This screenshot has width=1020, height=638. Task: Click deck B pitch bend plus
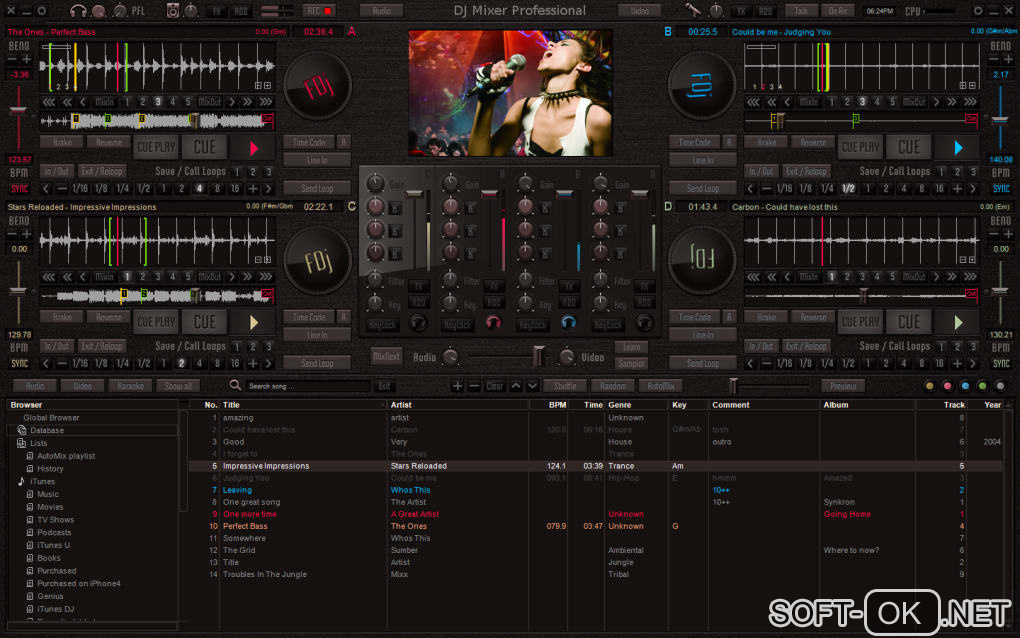(1008, 59)
